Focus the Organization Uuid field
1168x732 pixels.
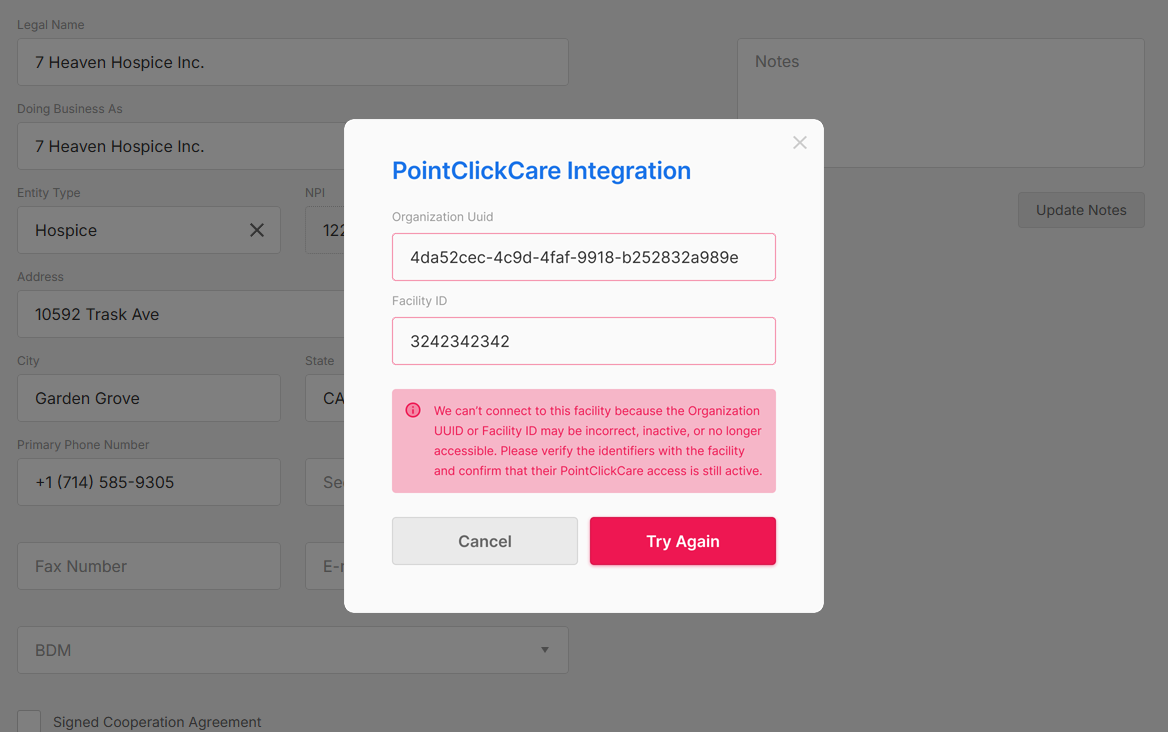coord(584,257)
